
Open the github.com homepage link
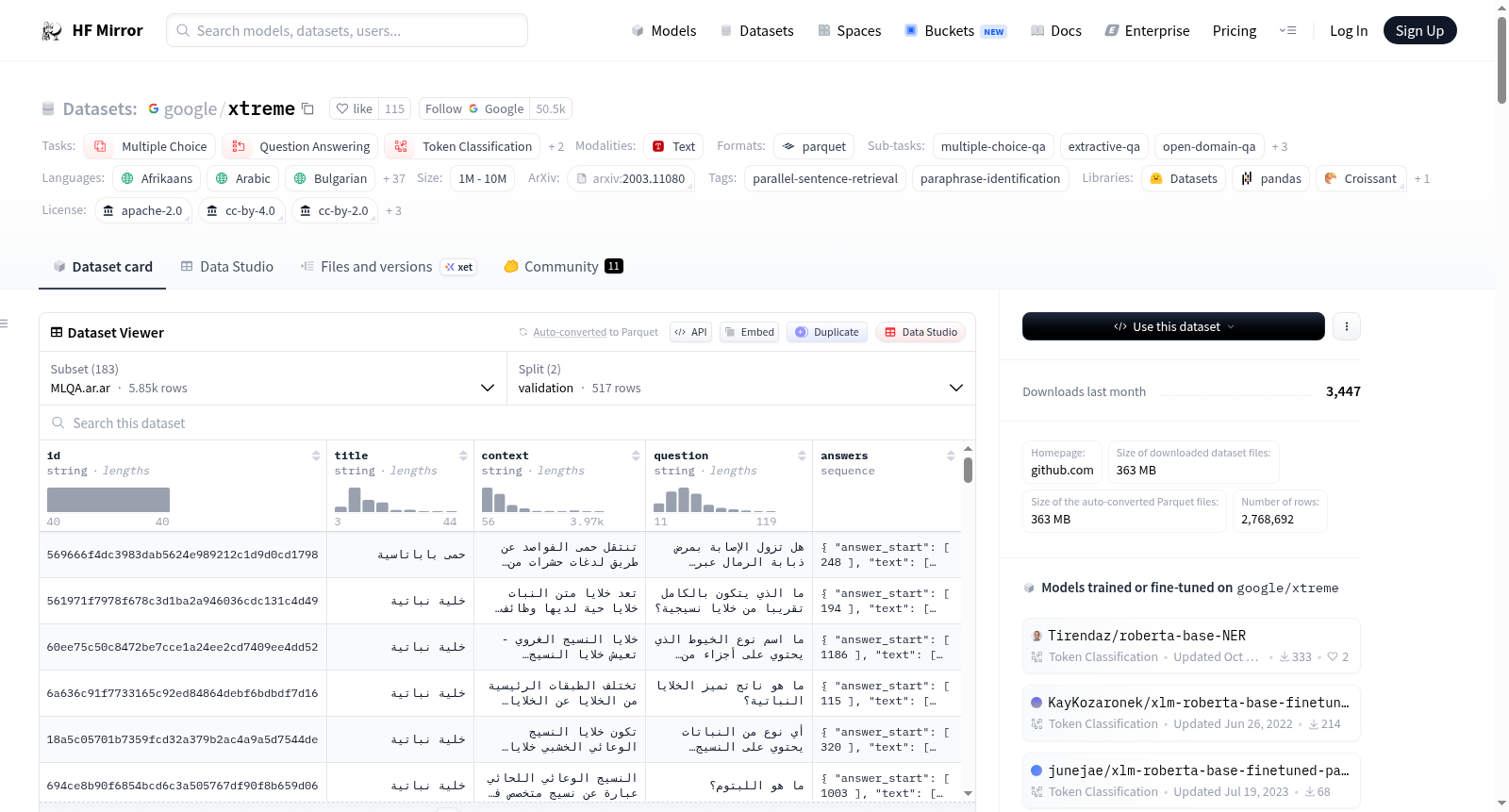[1062, 471]
